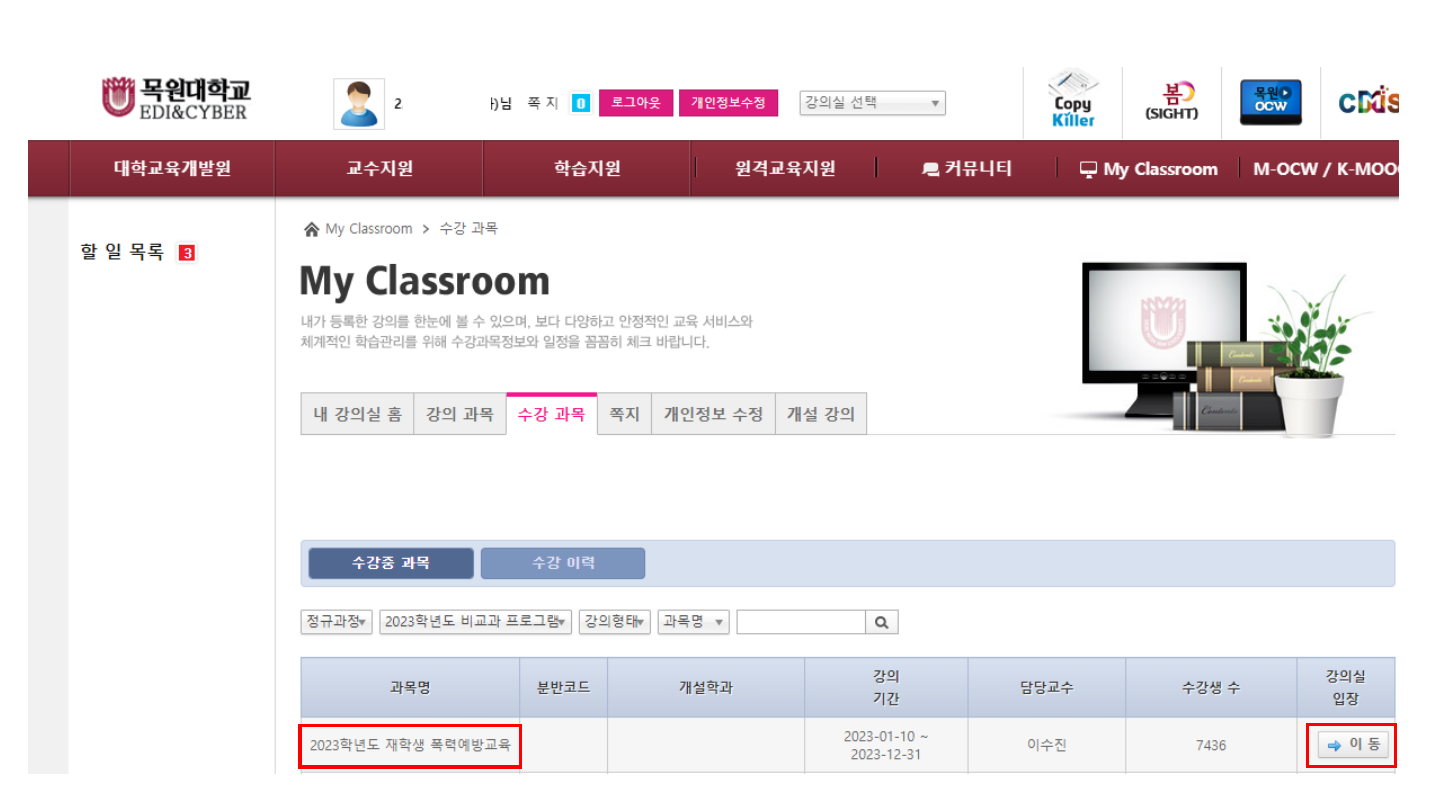Image resolution: width=1440 pixels, height=810 pixels.
Task: Open the 목원 OCW icon link
Action: tap(1270, 102)
